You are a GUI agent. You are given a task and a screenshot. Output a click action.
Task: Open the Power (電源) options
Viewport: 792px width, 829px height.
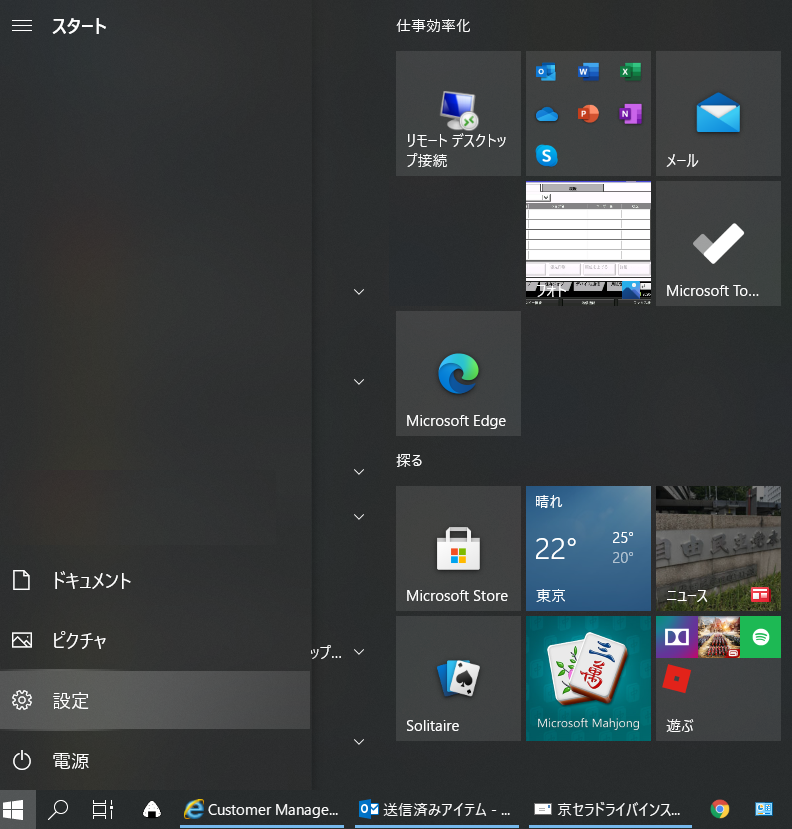coord(155,761)
